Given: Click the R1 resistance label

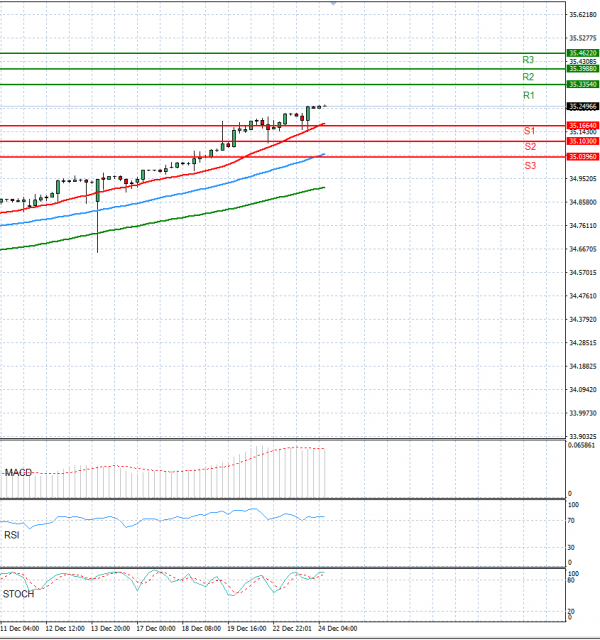Looking at the screenshot, I should pos(529,96).
